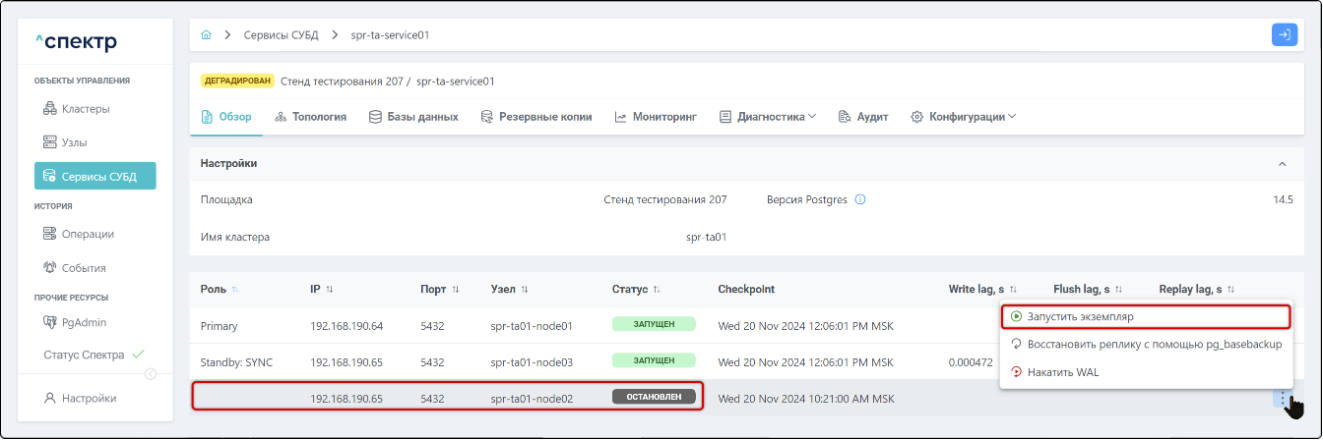This screenshot has width=1323, height=440.
Task: Sort table by Статус column
Action: pos(657,290)
